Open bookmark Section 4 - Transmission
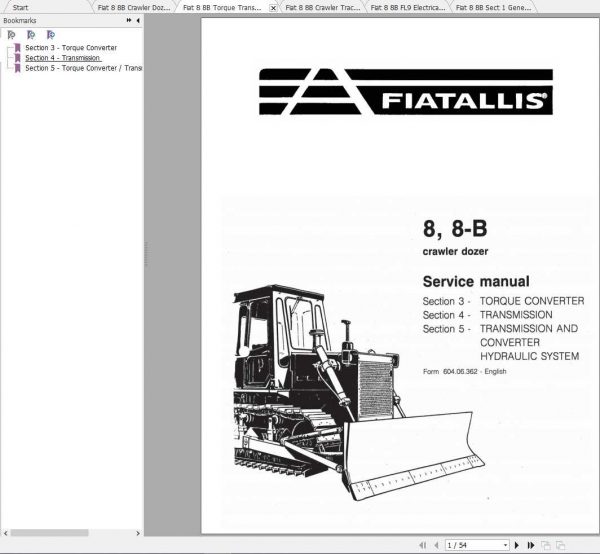 (63, 58)
